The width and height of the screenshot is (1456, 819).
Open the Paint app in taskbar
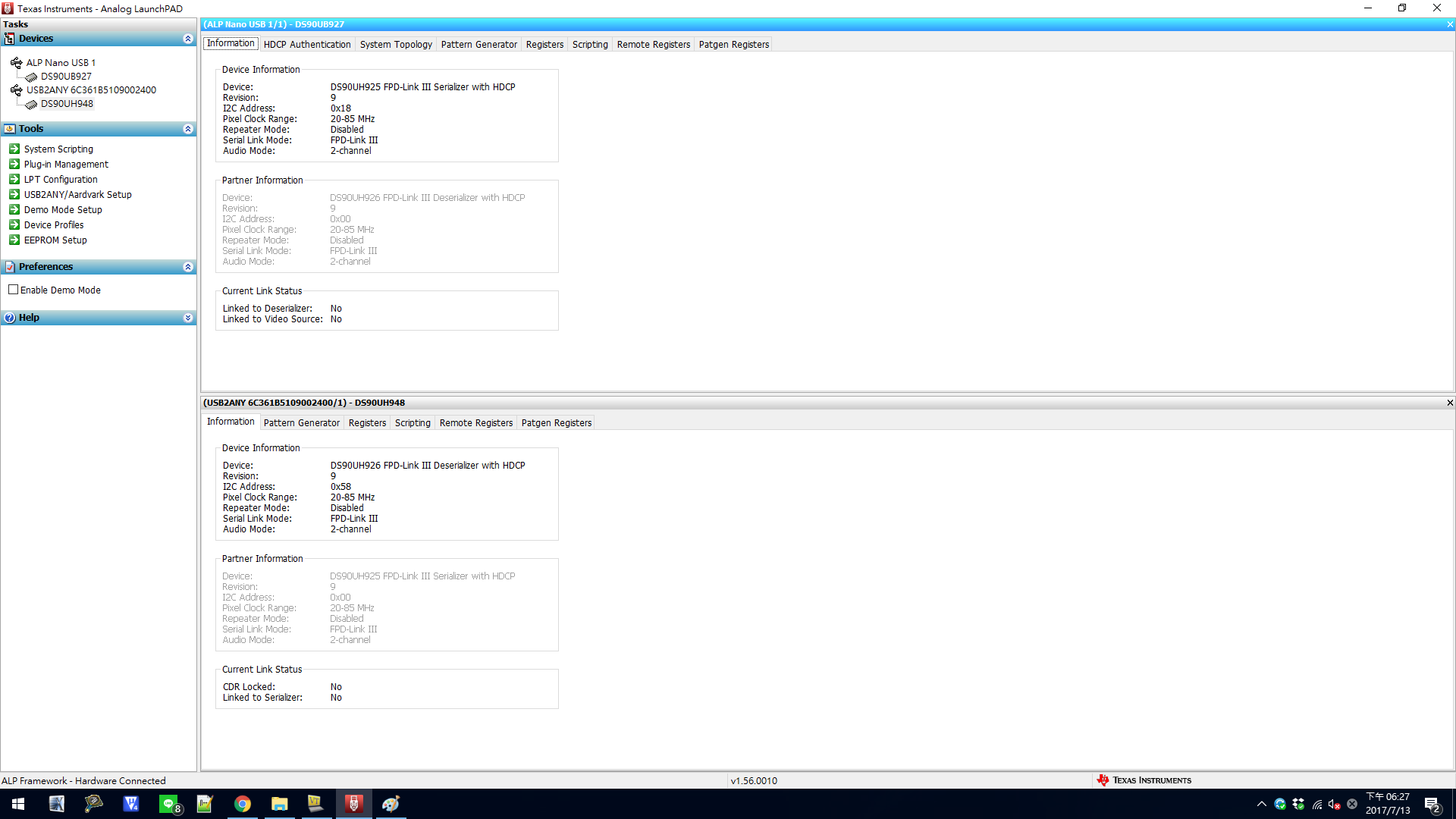pos(391,804)
